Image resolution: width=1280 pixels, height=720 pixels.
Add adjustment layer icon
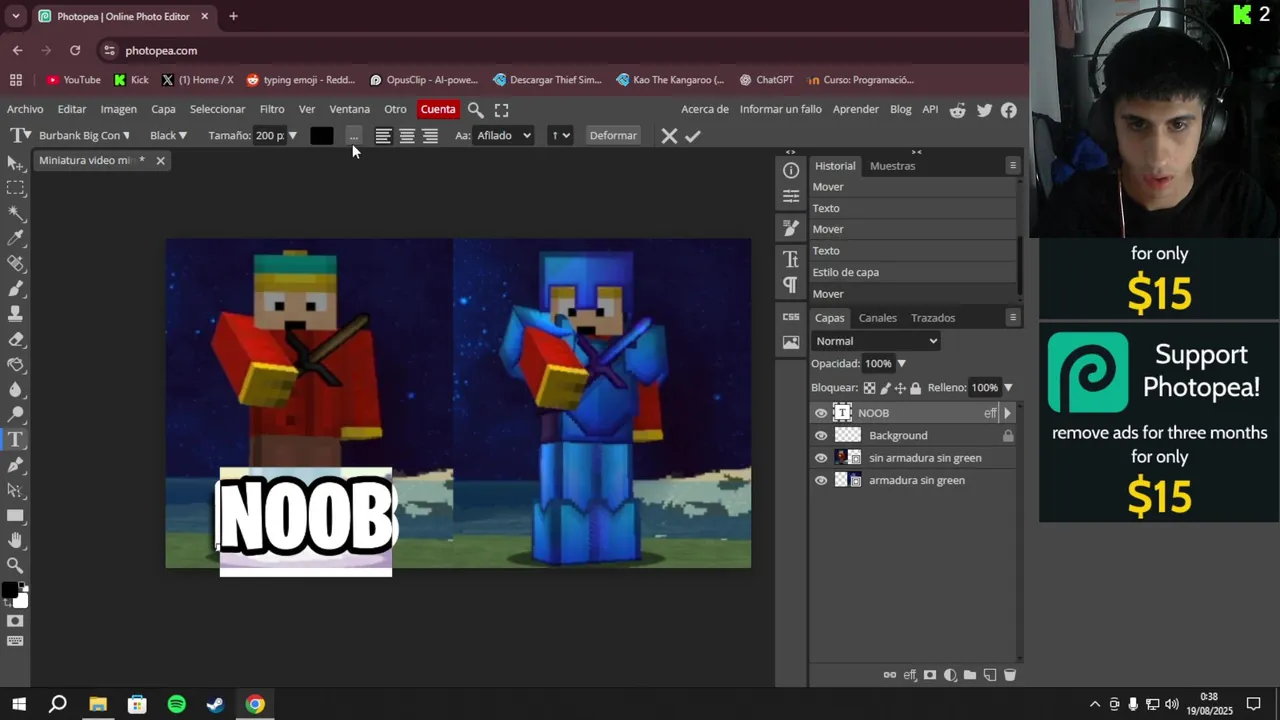[950, 675]
